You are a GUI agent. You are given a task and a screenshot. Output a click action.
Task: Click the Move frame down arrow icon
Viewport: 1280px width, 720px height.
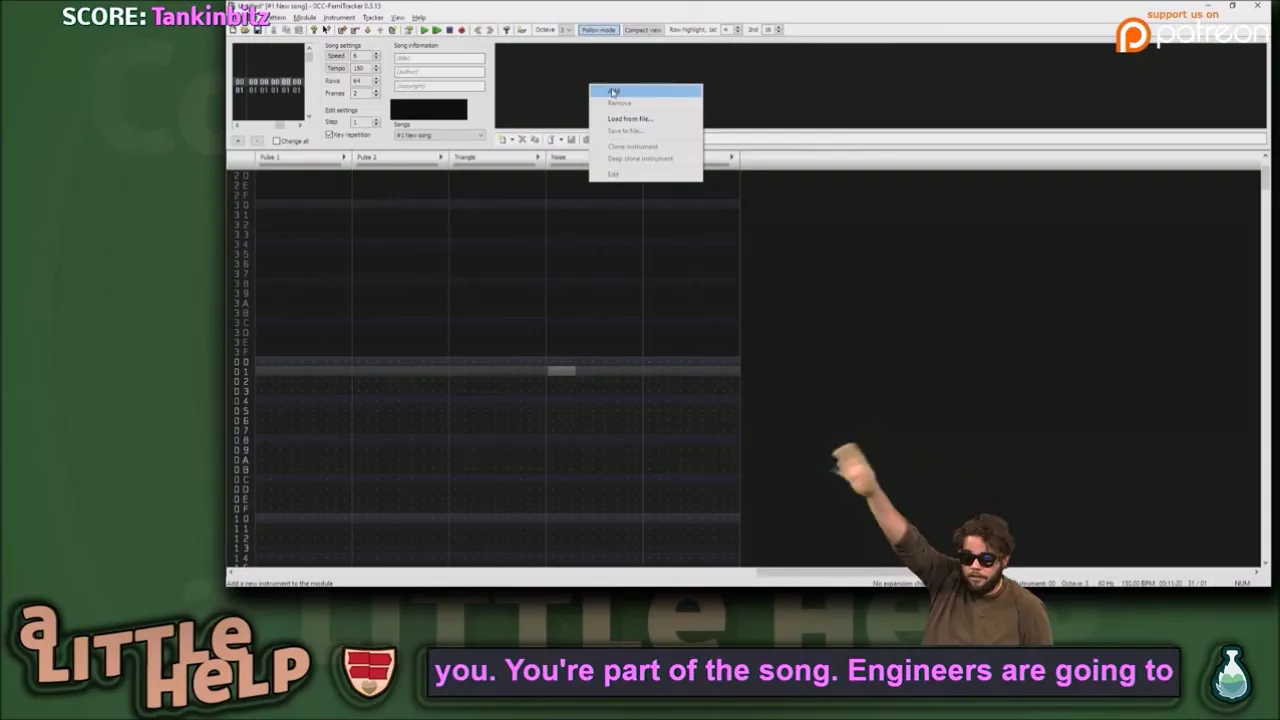tap(368, 30)
